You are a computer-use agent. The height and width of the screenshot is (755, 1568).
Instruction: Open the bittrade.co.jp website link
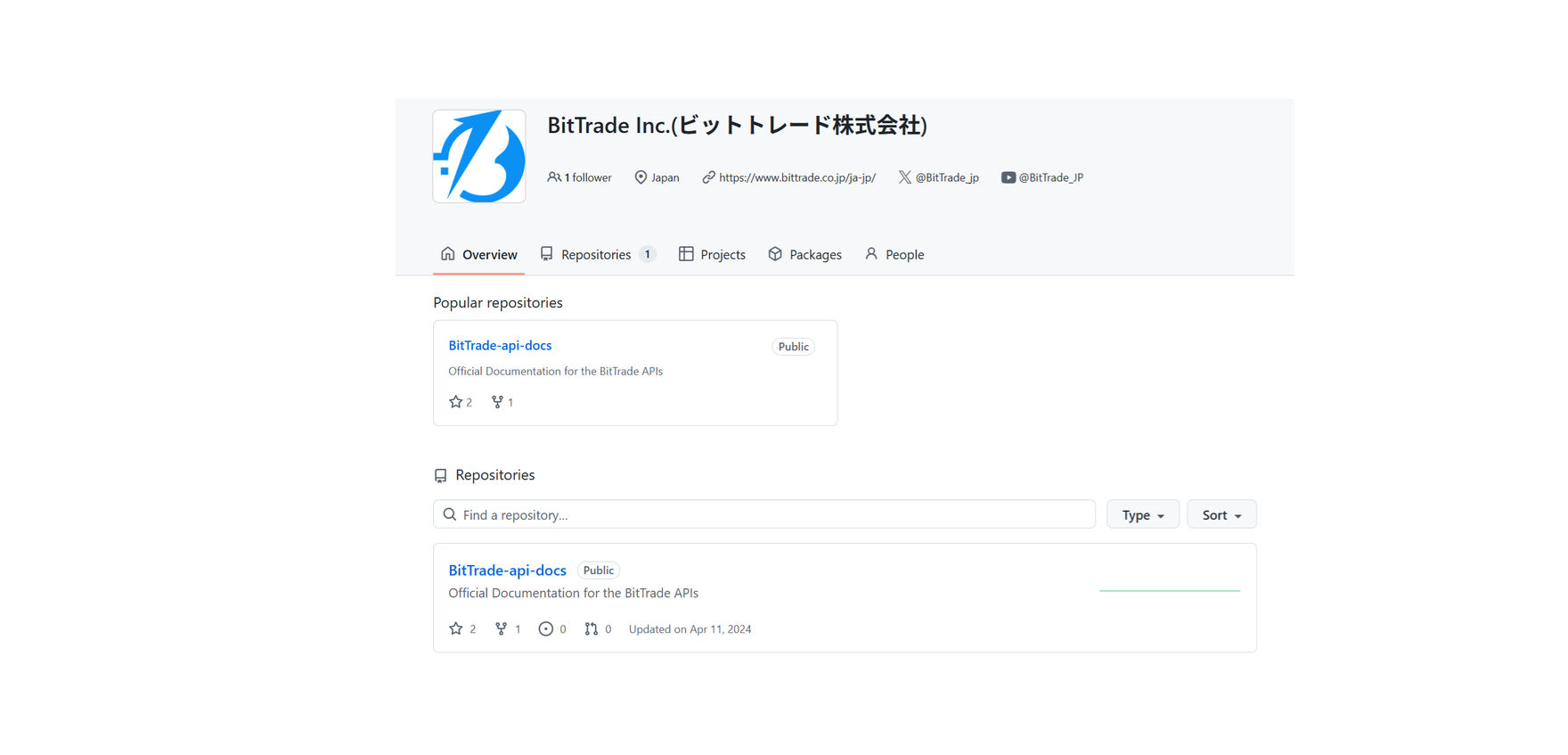click(x=796, y=177)
